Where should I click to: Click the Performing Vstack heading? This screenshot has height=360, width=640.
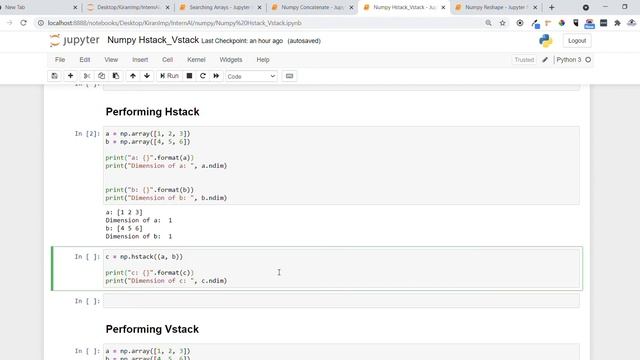(x=152, y=329)
